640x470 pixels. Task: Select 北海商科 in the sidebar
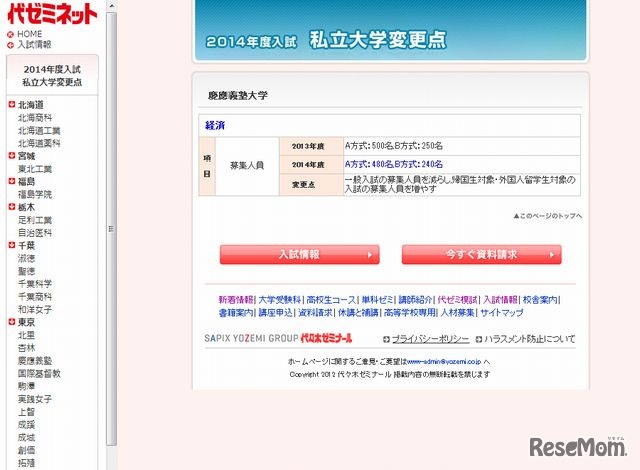coord(35,118)
